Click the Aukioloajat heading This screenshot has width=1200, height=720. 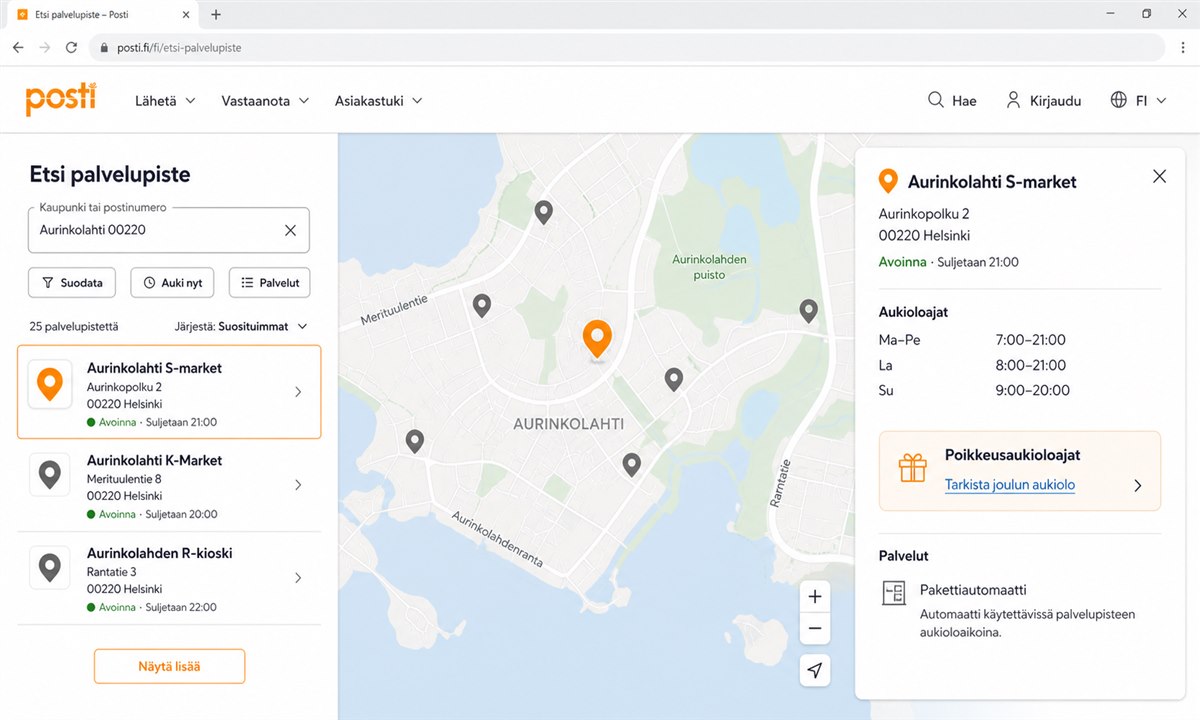pyautogui.click(x=913, y=312)
